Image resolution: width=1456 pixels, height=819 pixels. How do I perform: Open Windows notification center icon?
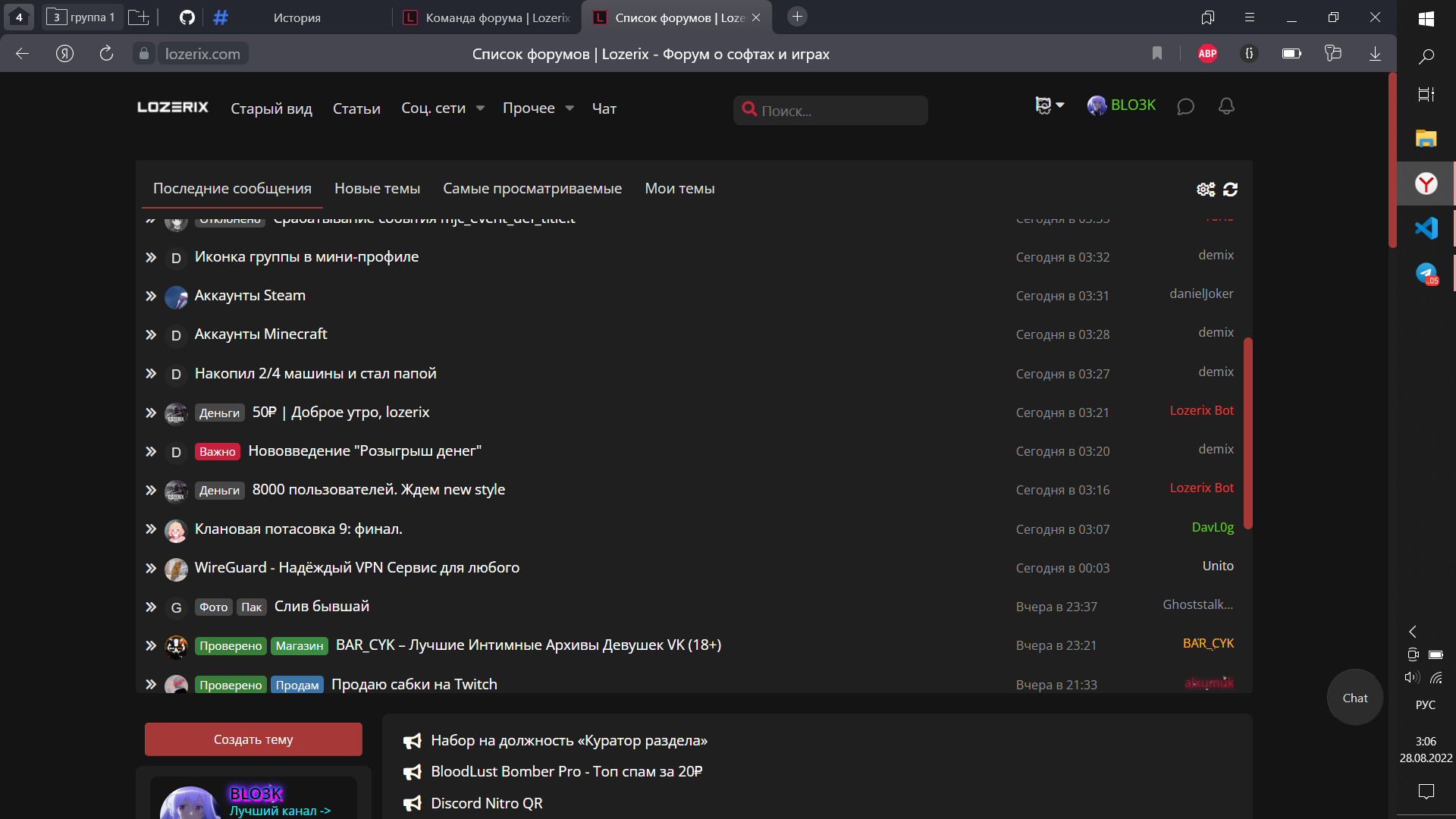pyautogui.click(x=1426, y=792)
